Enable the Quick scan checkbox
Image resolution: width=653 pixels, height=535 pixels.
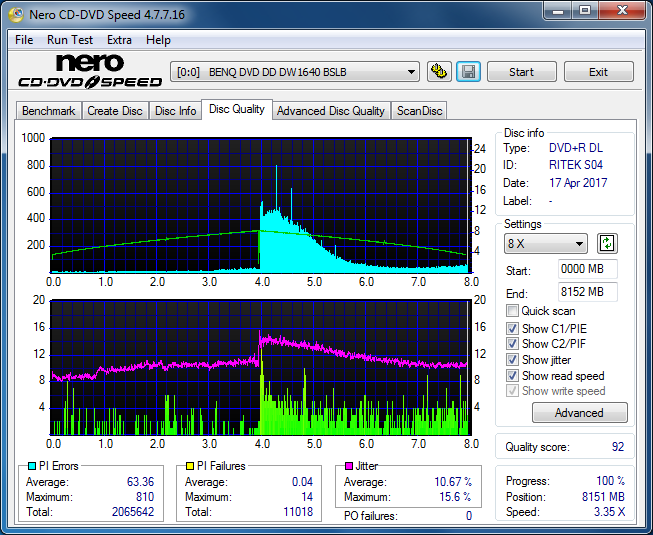coord(512,311)
